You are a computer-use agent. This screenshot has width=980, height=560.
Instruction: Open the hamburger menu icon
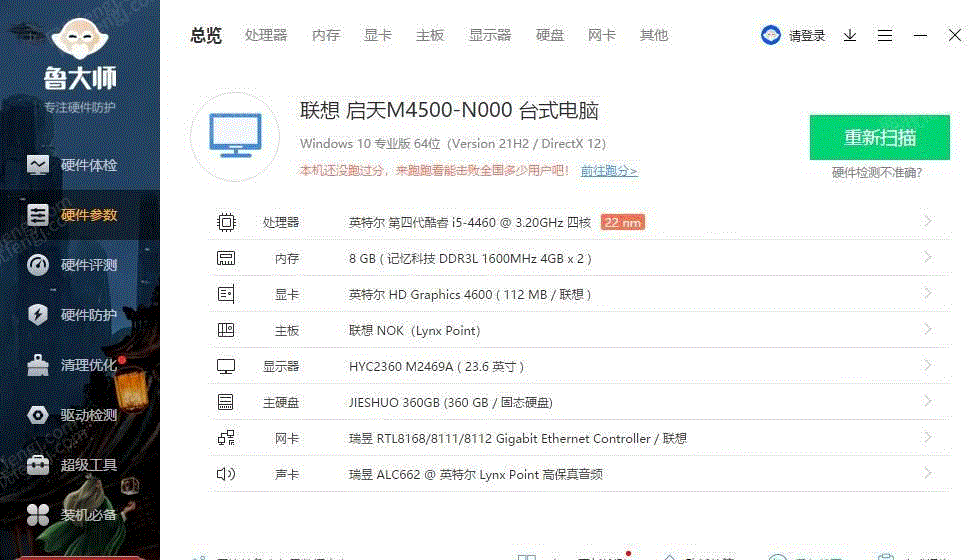click(x=884, y=36)
